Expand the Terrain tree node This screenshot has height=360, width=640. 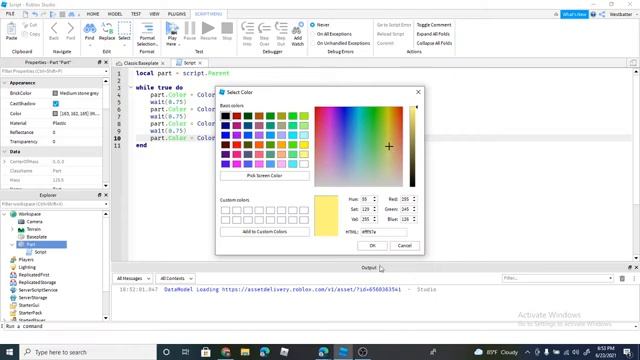[x=12, y=229]
